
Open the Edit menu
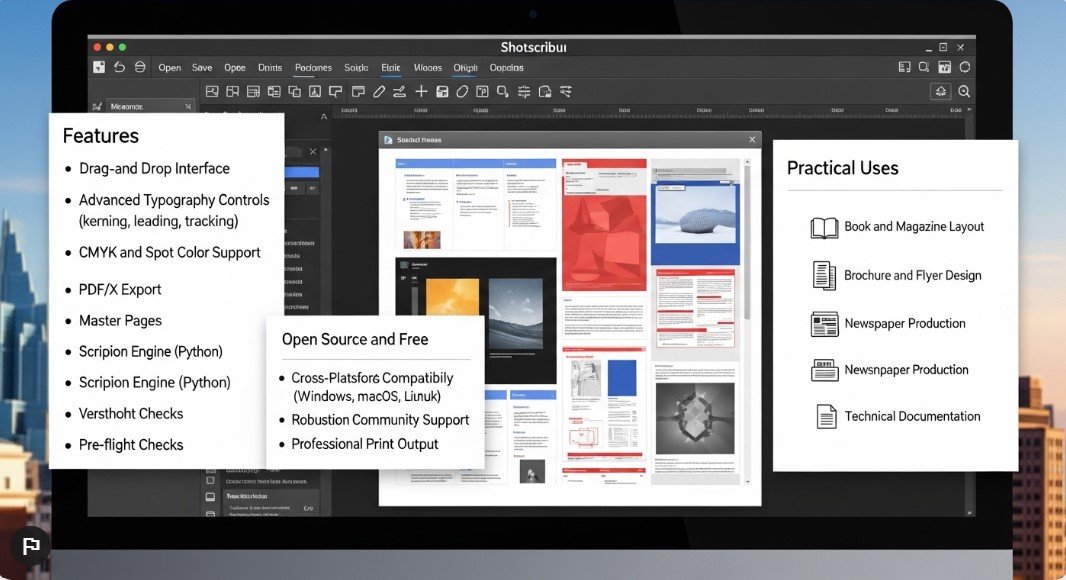[390, 67]
